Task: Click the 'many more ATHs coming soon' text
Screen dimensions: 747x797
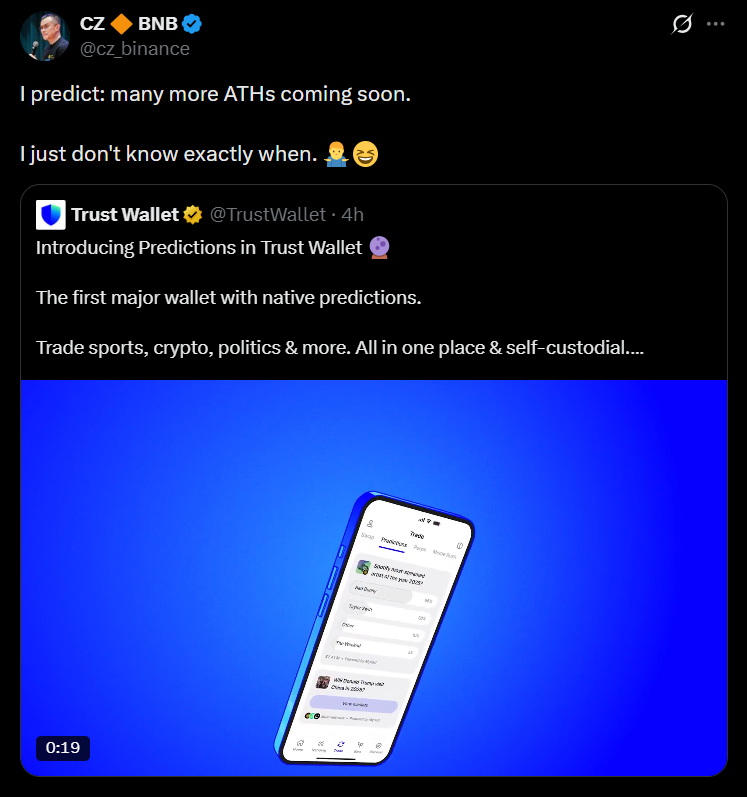Action: point(260,95)
